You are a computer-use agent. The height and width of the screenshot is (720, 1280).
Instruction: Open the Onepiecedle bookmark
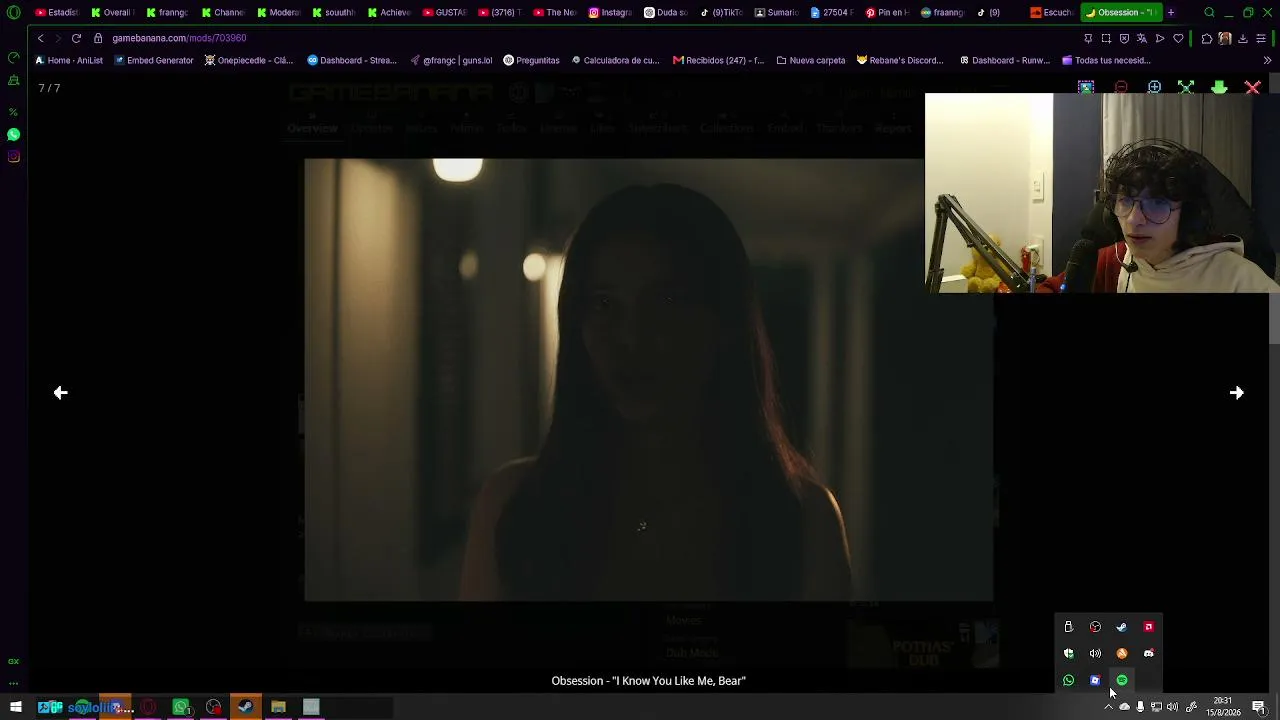point(249,60)
